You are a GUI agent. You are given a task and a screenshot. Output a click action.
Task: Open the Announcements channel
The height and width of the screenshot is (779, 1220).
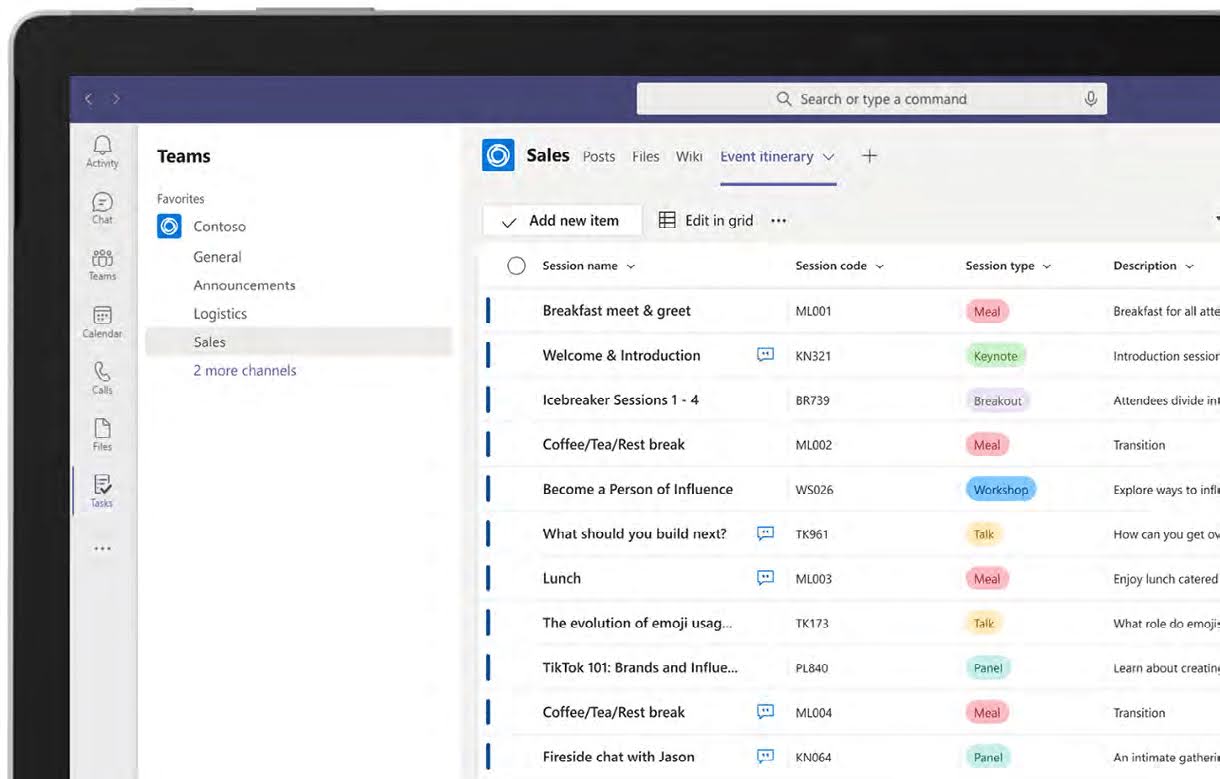click(244, 285)
